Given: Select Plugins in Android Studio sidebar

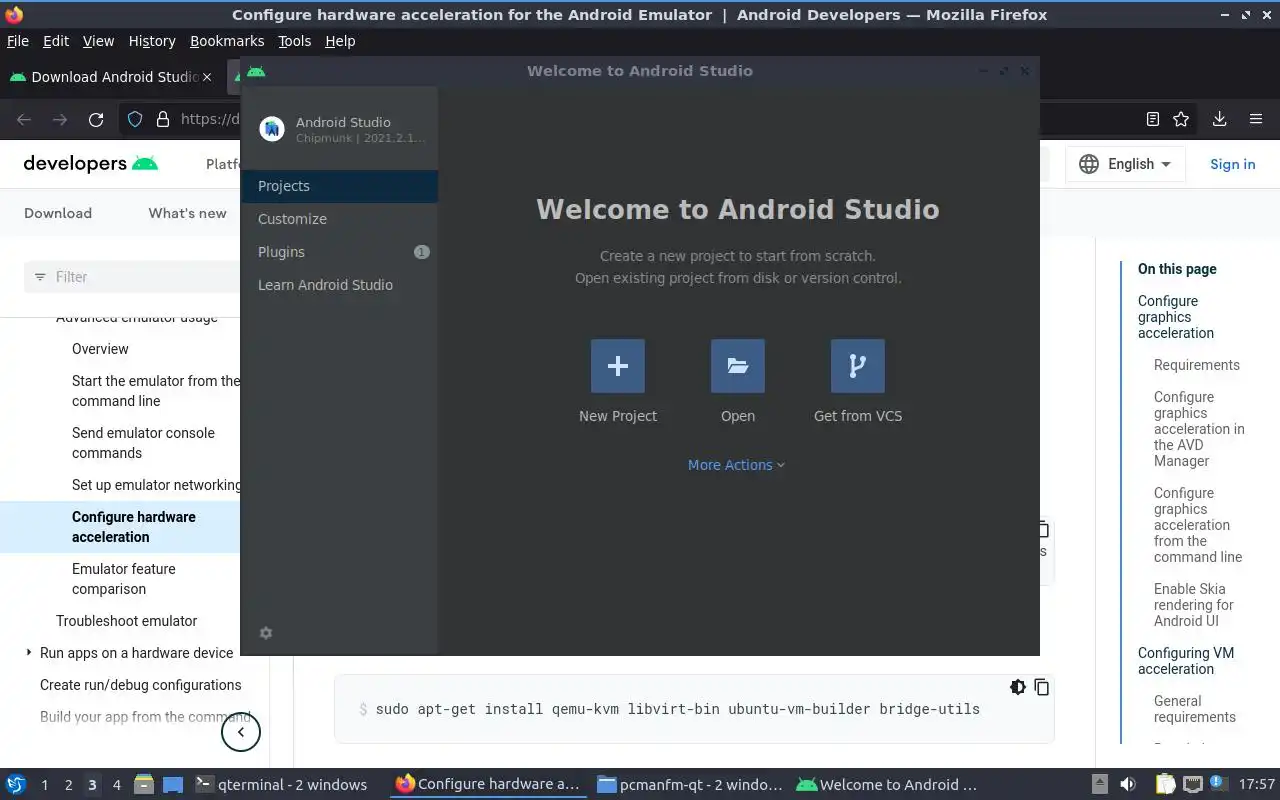Looking at the screenshot, I should [340, 252].
